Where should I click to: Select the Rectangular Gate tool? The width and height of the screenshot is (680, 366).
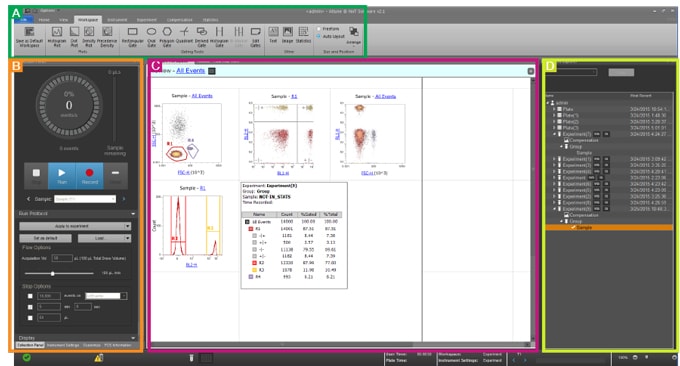point(132,36)
